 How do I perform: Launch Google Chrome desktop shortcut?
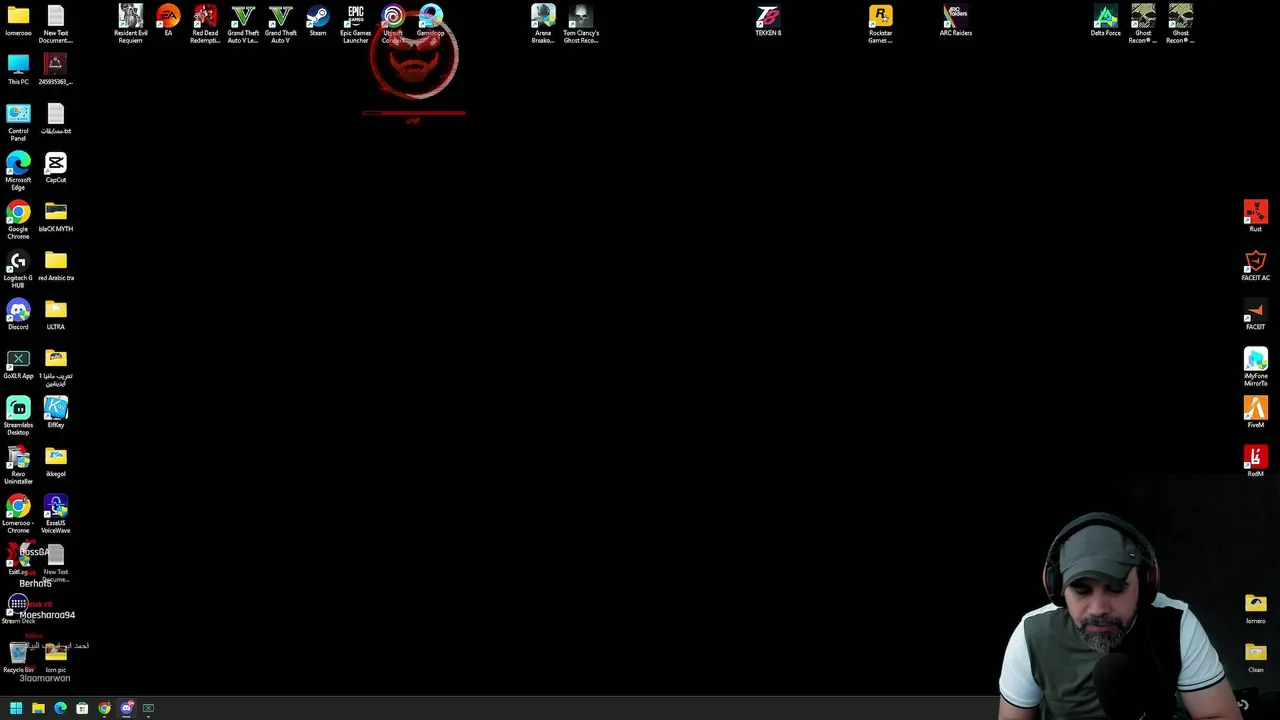click(18, 221)
